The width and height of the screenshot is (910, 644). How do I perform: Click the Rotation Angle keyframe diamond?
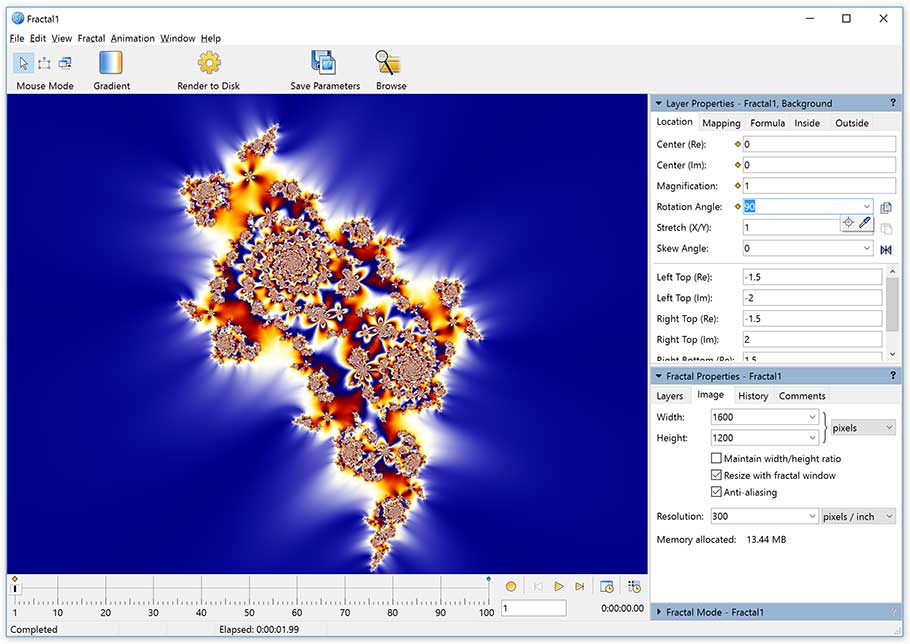738,207
